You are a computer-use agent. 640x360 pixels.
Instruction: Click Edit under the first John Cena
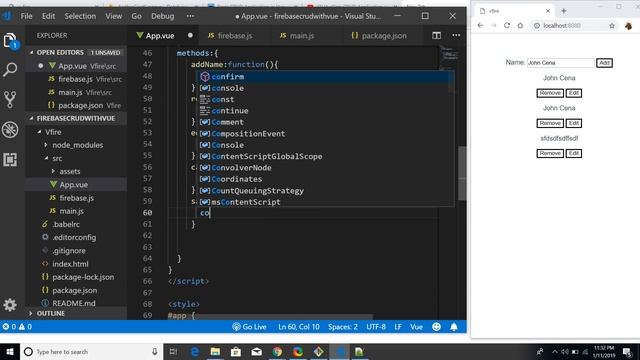click(x=573, y=93)
